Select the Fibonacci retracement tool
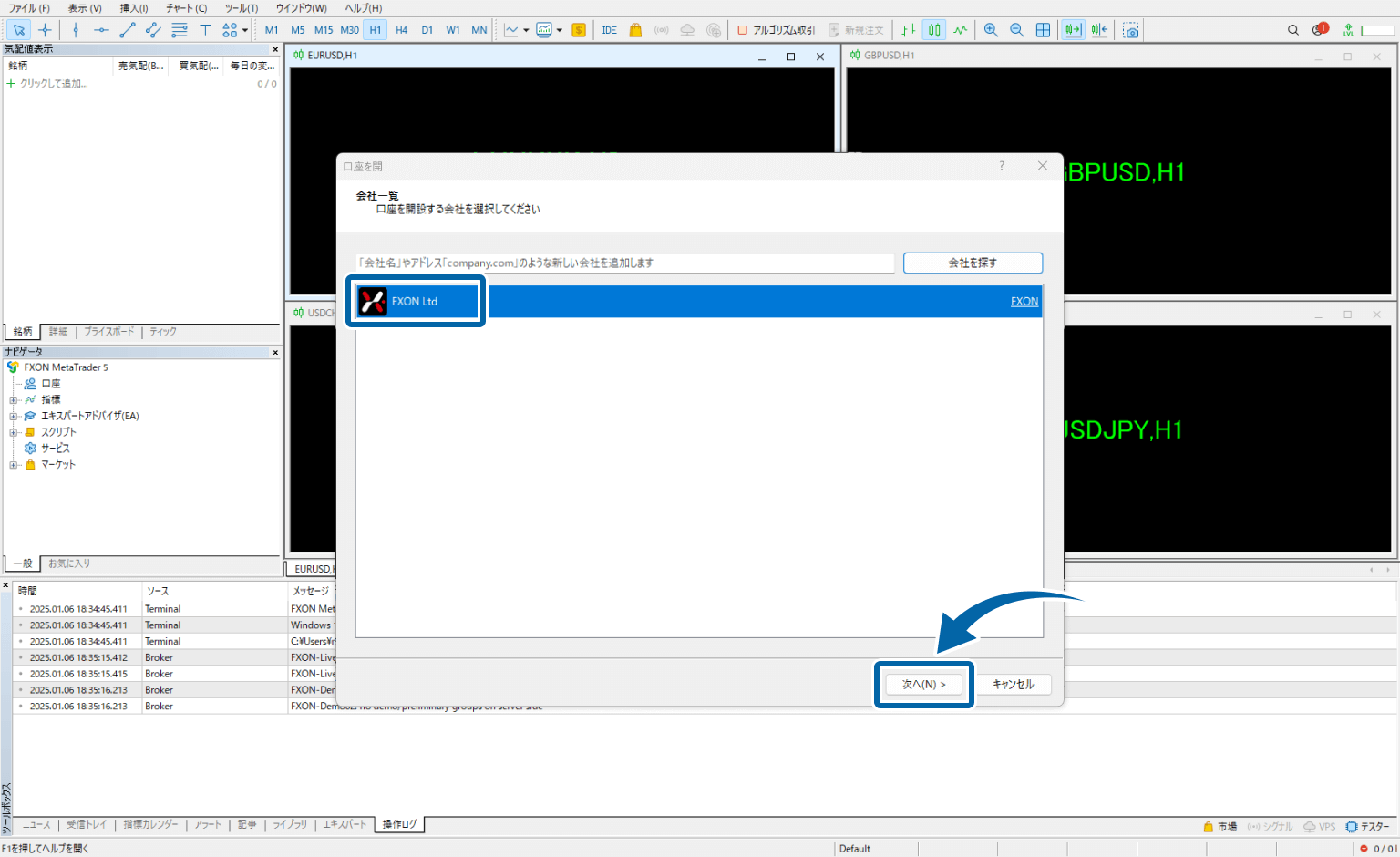Image resolution: width=1400 pixels, height=857 pixels. tap(180, 30)
